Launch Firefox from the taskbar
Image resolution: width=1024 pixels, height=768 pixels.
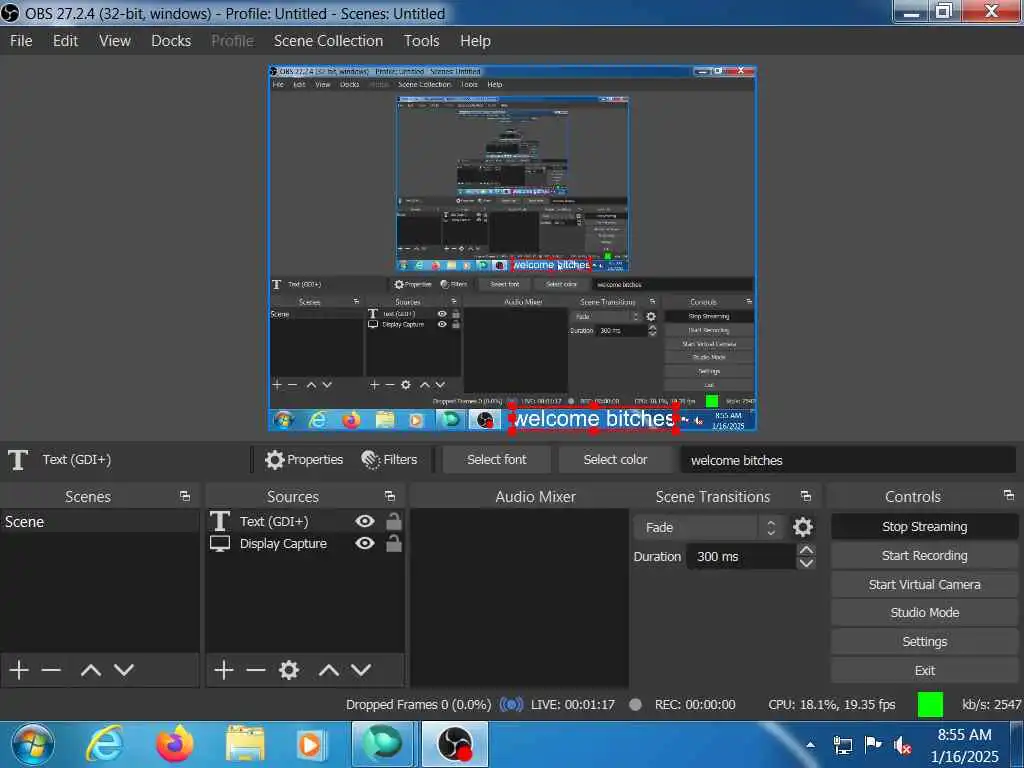pos(174,744)
